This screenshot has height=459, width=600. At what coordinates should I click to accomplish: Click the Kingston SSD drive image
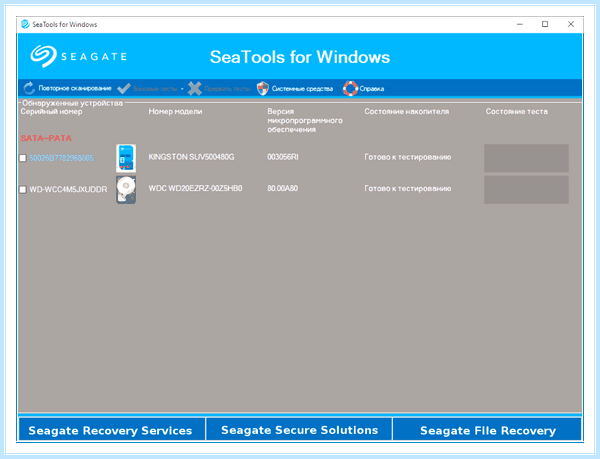(126, 158)
